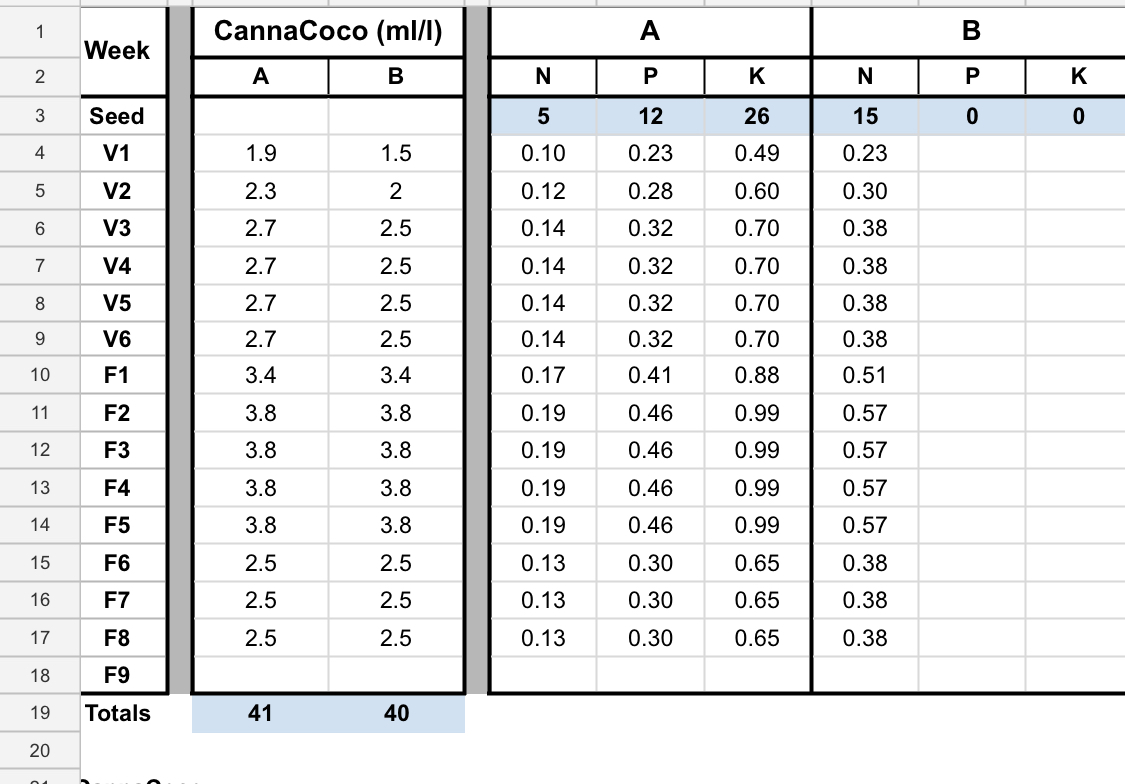Click the Seed row cell showing 12
This screenshot has height=784, width=1125.
click(x=650, y=116)
